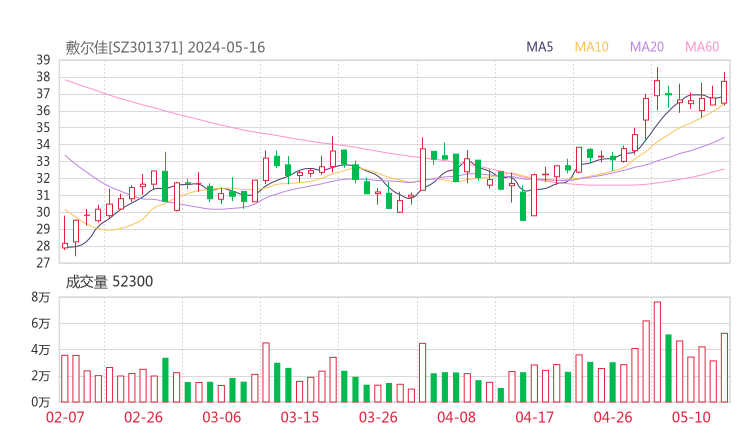Click the 02-26 date axis label
Screen dimensions: 740x440
143,417
